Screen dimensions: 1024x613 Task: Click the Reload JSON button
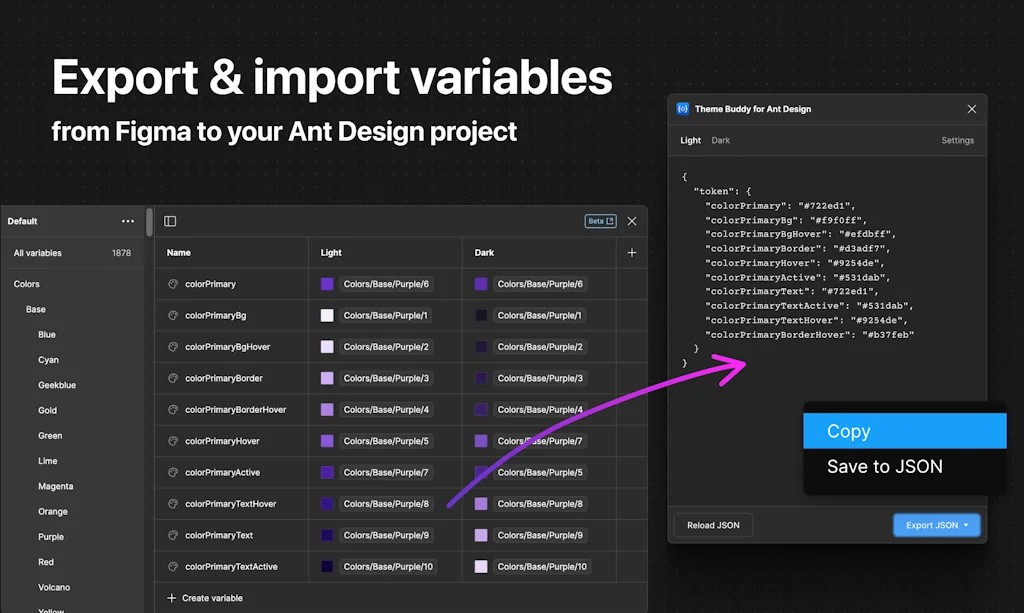coord(712,524)
